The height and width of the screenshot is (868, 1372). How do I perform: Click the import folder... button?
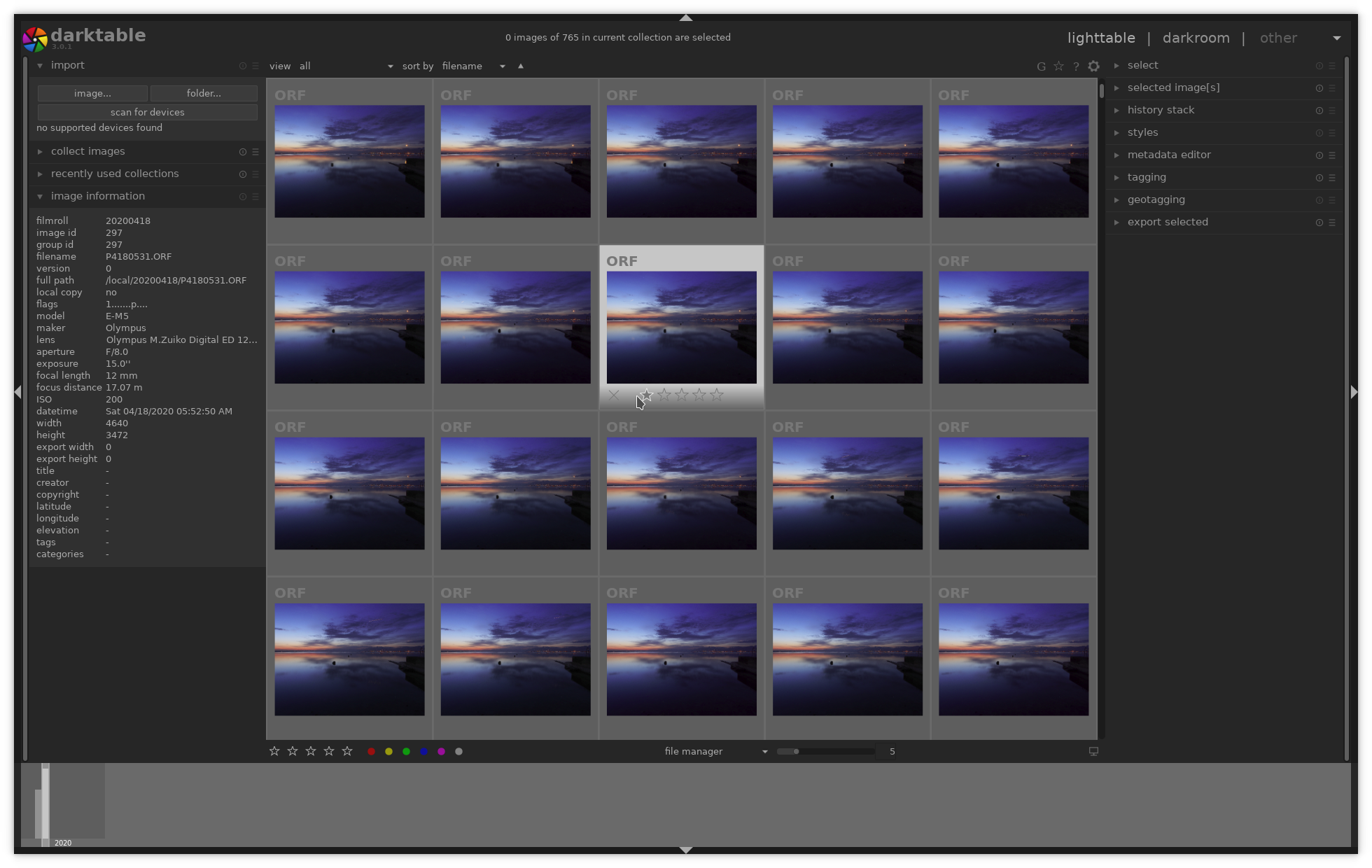point(204,93)
